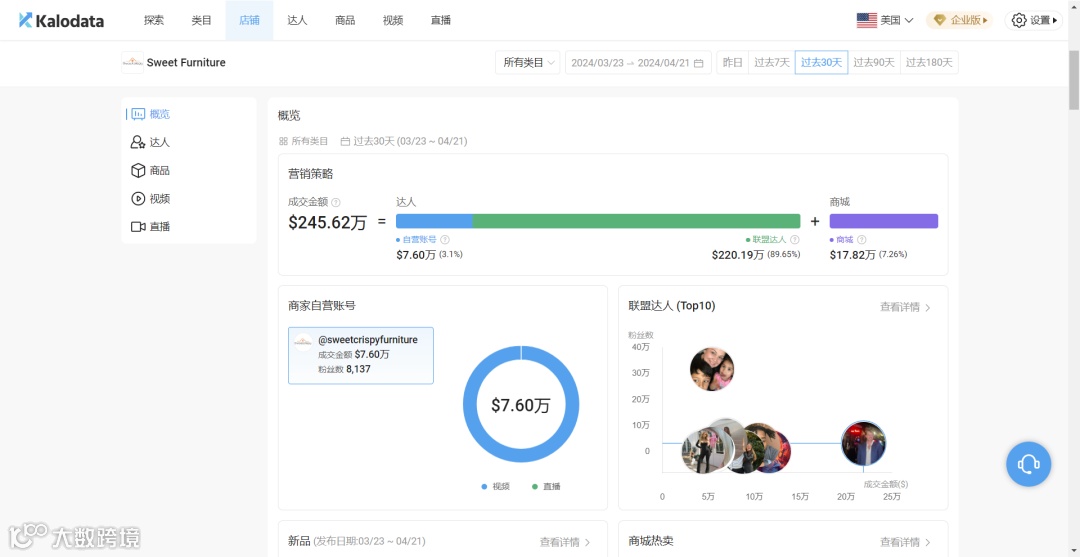This screenshot has width=1080, height=557.
Task: Select the 过去90天 time range
Action: point(873,63)
